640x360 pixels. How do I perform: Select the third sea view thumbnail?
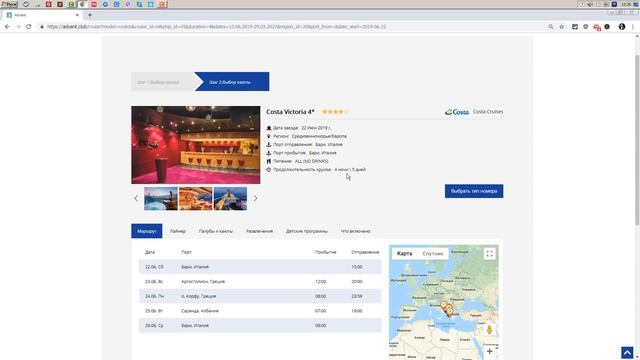[230, 198]
